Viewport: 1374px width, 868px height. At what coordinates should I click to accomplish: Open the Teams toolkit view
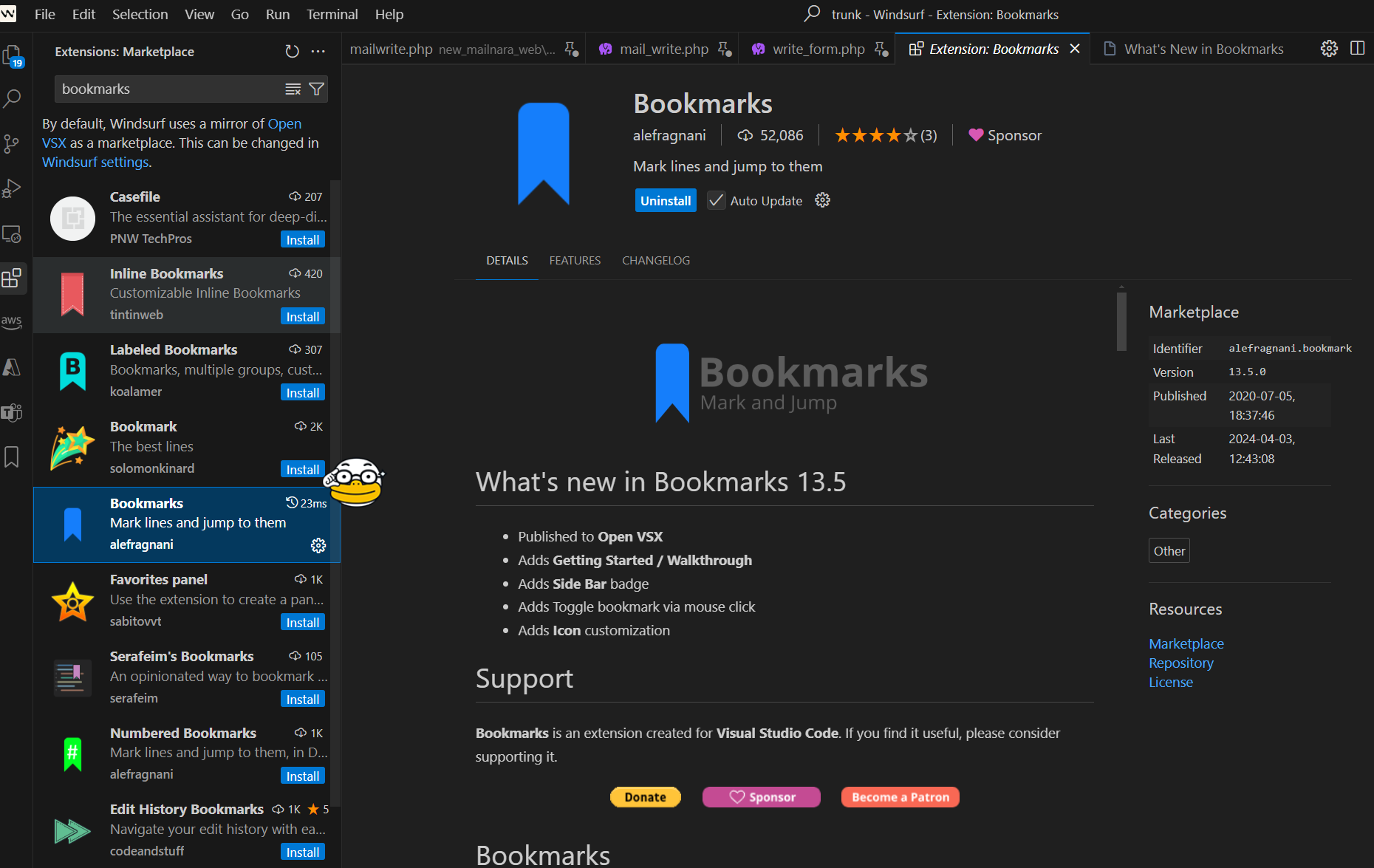[13, 412]
